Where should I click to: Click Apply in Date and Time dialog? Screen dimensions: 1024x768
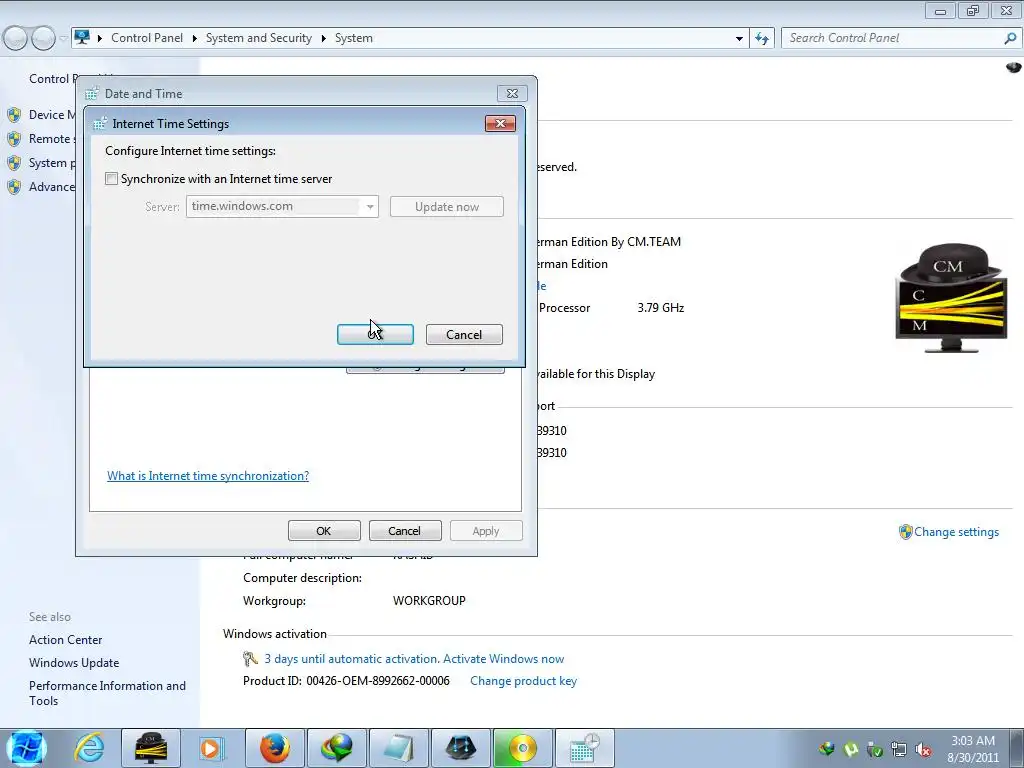pos(486,531)
